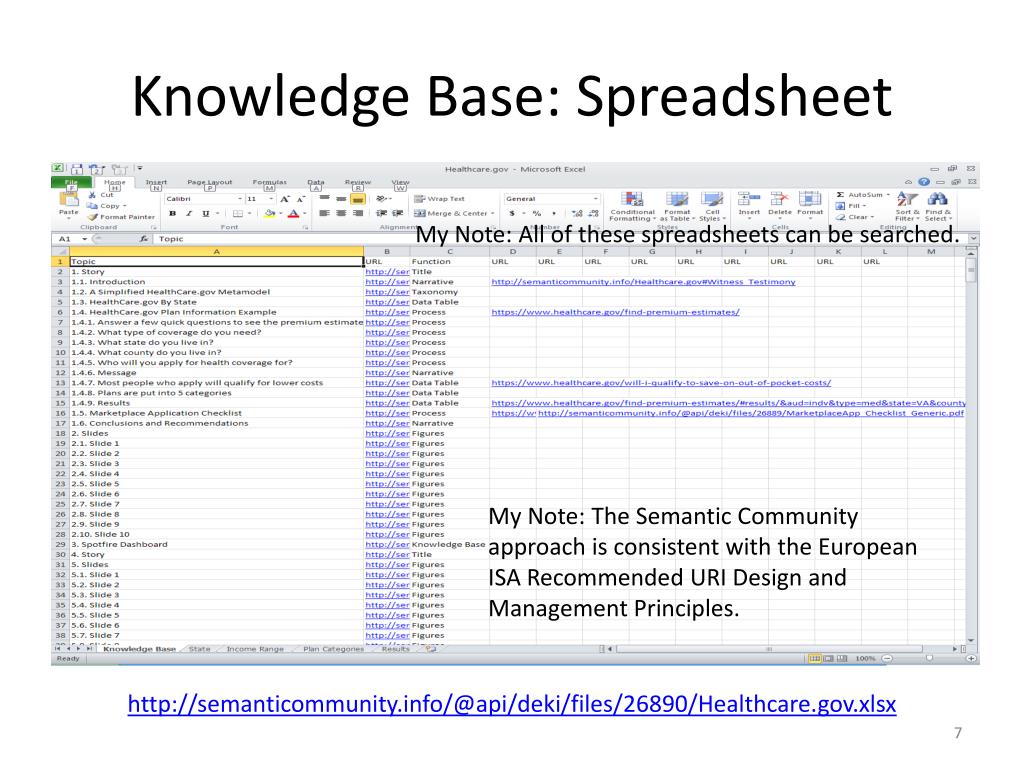The image size is (1024, 768).
Task: Click the Borders icon
Action: pyautogui.click(x=238, y=214)
